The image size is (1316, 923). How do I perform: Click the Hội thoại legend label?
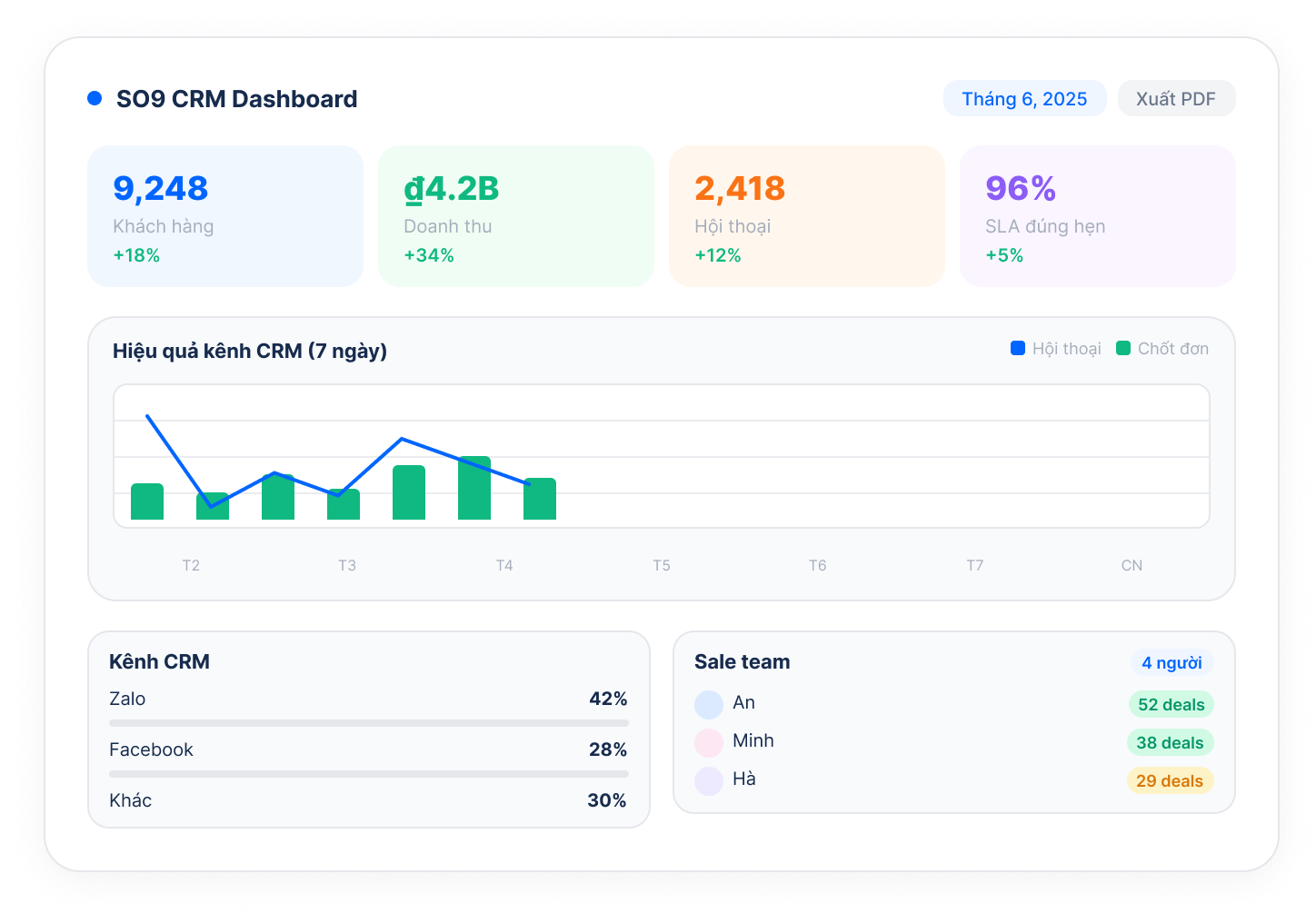(1067, 349)
